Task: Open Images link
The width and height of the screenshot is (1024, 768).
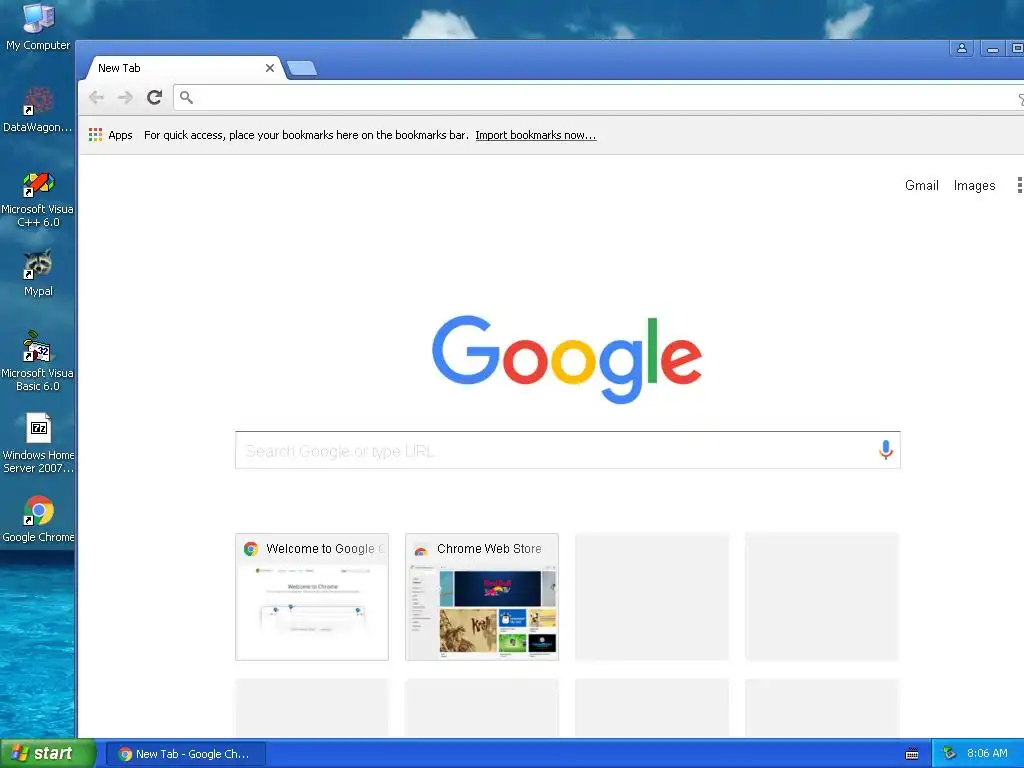Action: coord(974,185)
